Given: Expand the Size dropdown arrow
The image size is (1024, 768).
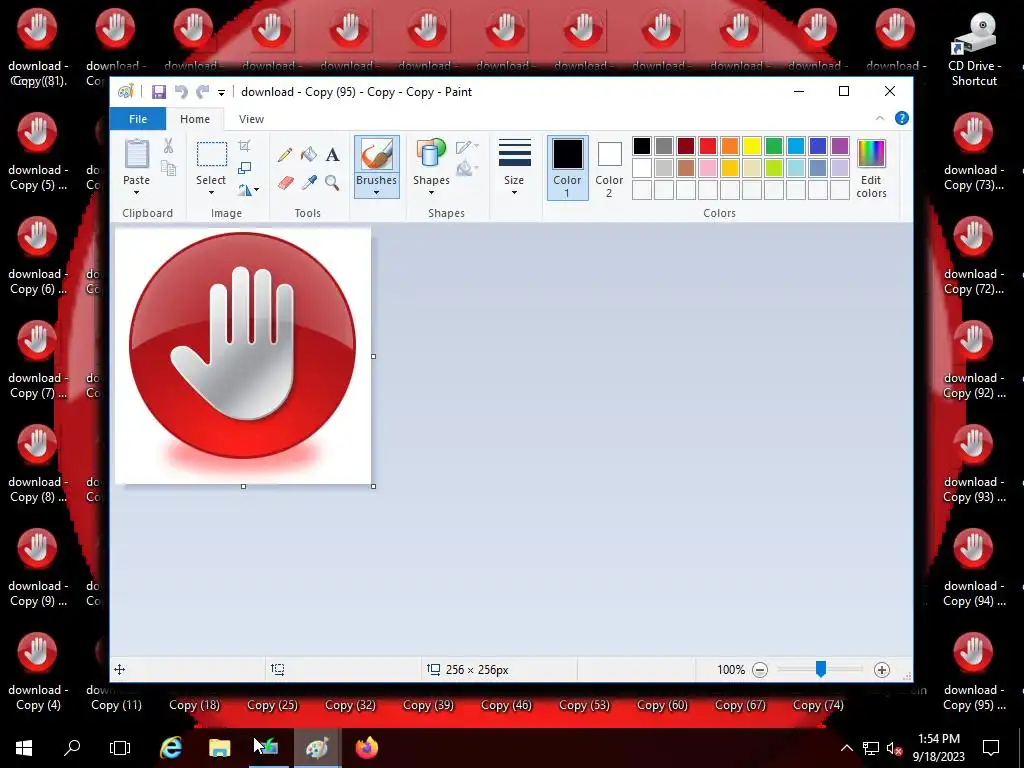Looking at the screenshot, I should pyautogui.click(x=514, y=193).
